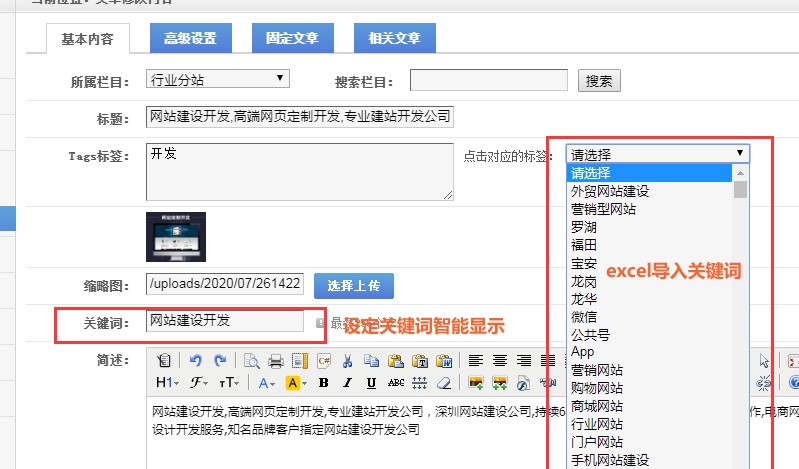Apply italic formatting in the editor
799x469 pixels.
pos(347,383)
